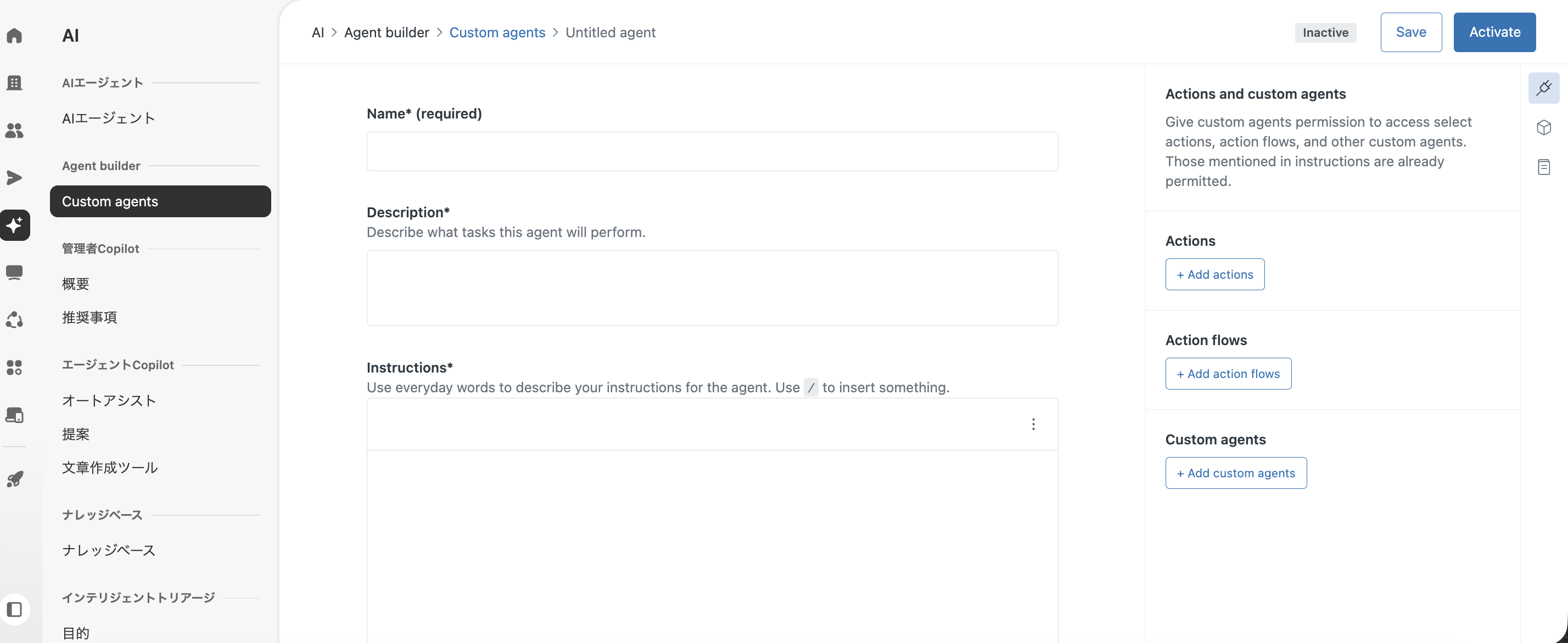Click + Add custom agents button
The height and width of the screenshot is (643, 1568).
(x=1236, y=473)
